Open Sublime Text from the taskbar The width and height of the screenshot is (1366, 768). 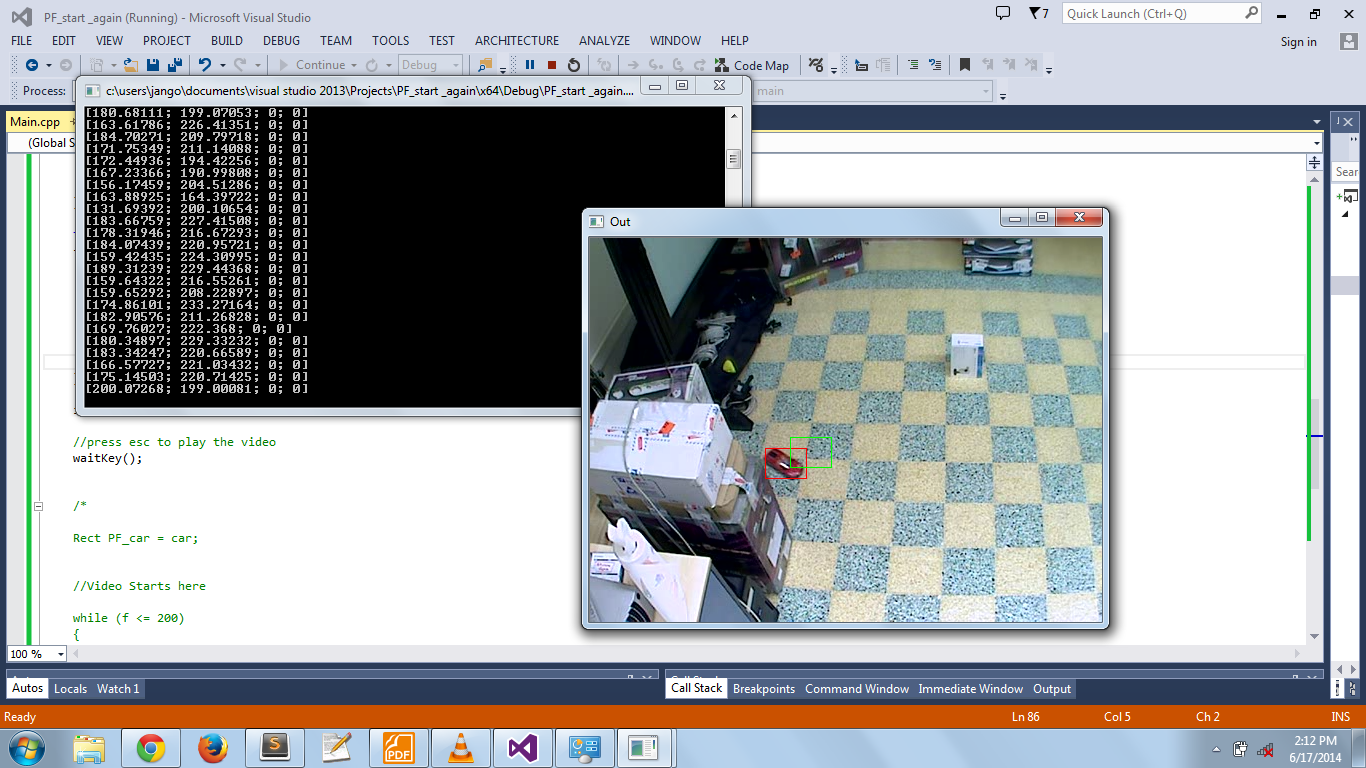[x=275, y=747]
